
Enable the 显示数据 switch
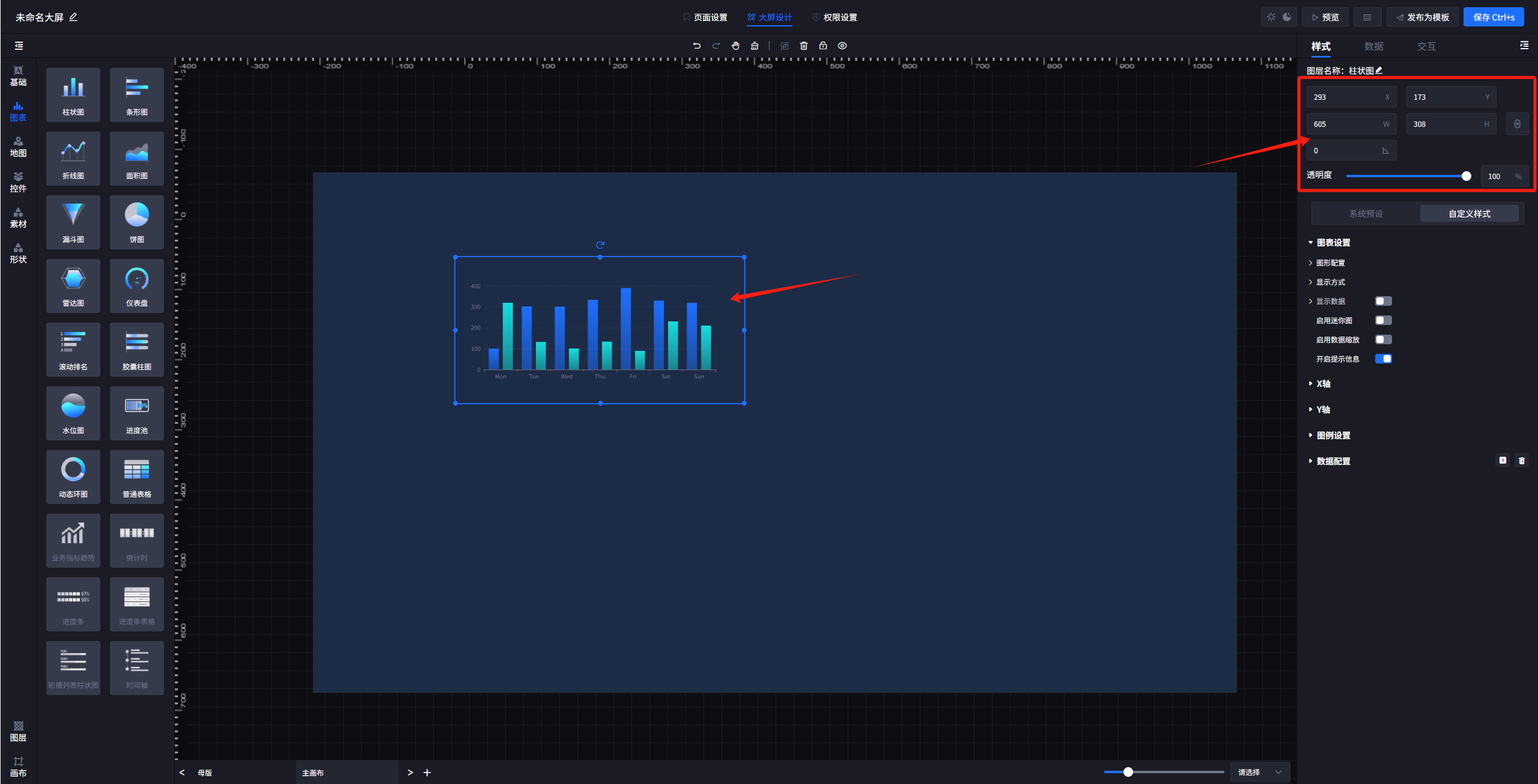(x=1383, y=301)
